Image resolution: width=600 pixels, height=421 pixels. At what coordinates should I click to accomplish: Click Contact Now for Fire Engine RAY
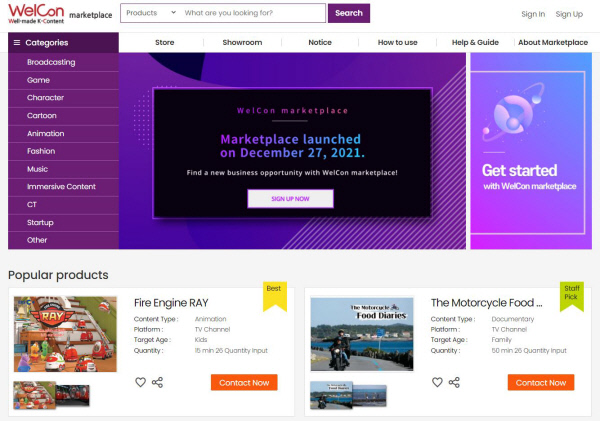point(244,382)
